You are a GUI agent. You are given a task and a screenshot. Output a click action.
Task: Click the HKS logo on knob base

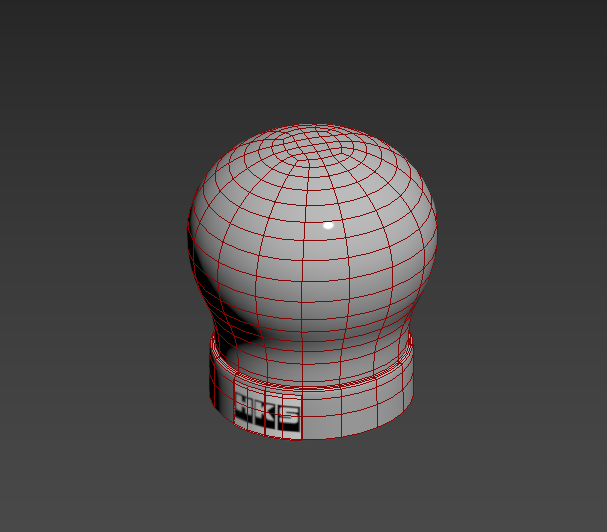pos(267,413)
